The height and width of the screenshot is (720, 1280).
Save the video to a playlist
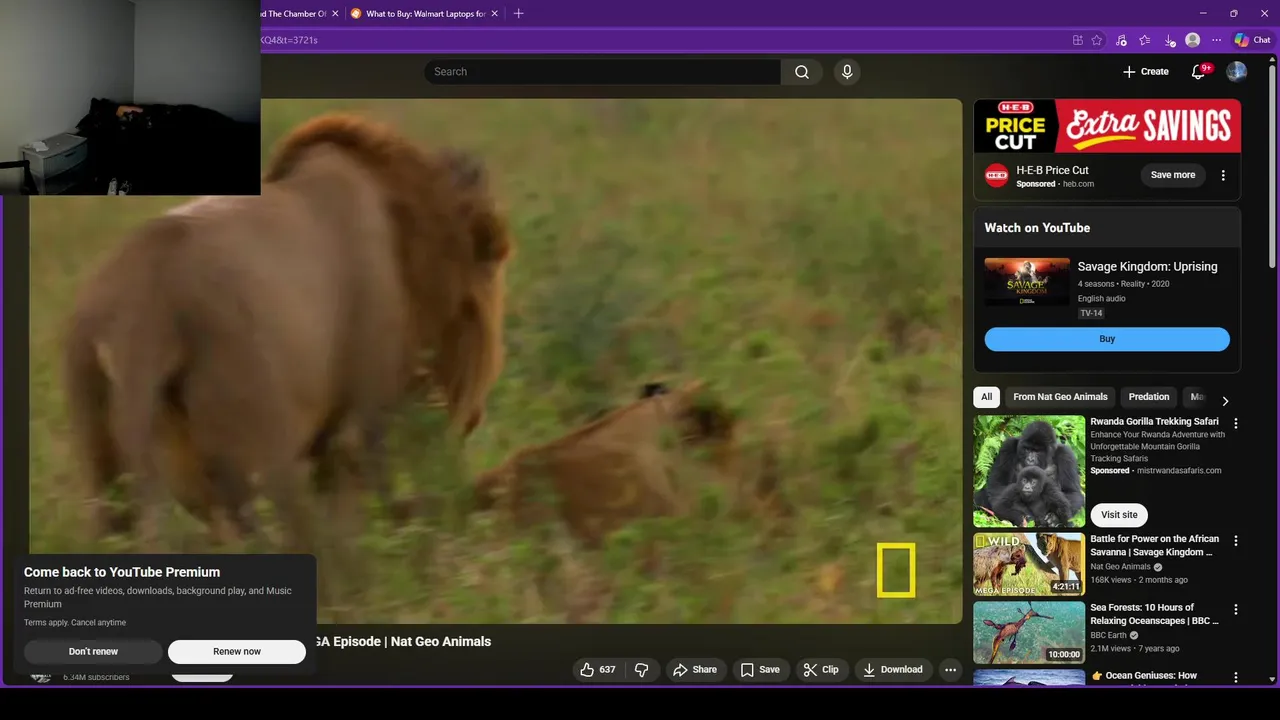[x=760, y=670]
